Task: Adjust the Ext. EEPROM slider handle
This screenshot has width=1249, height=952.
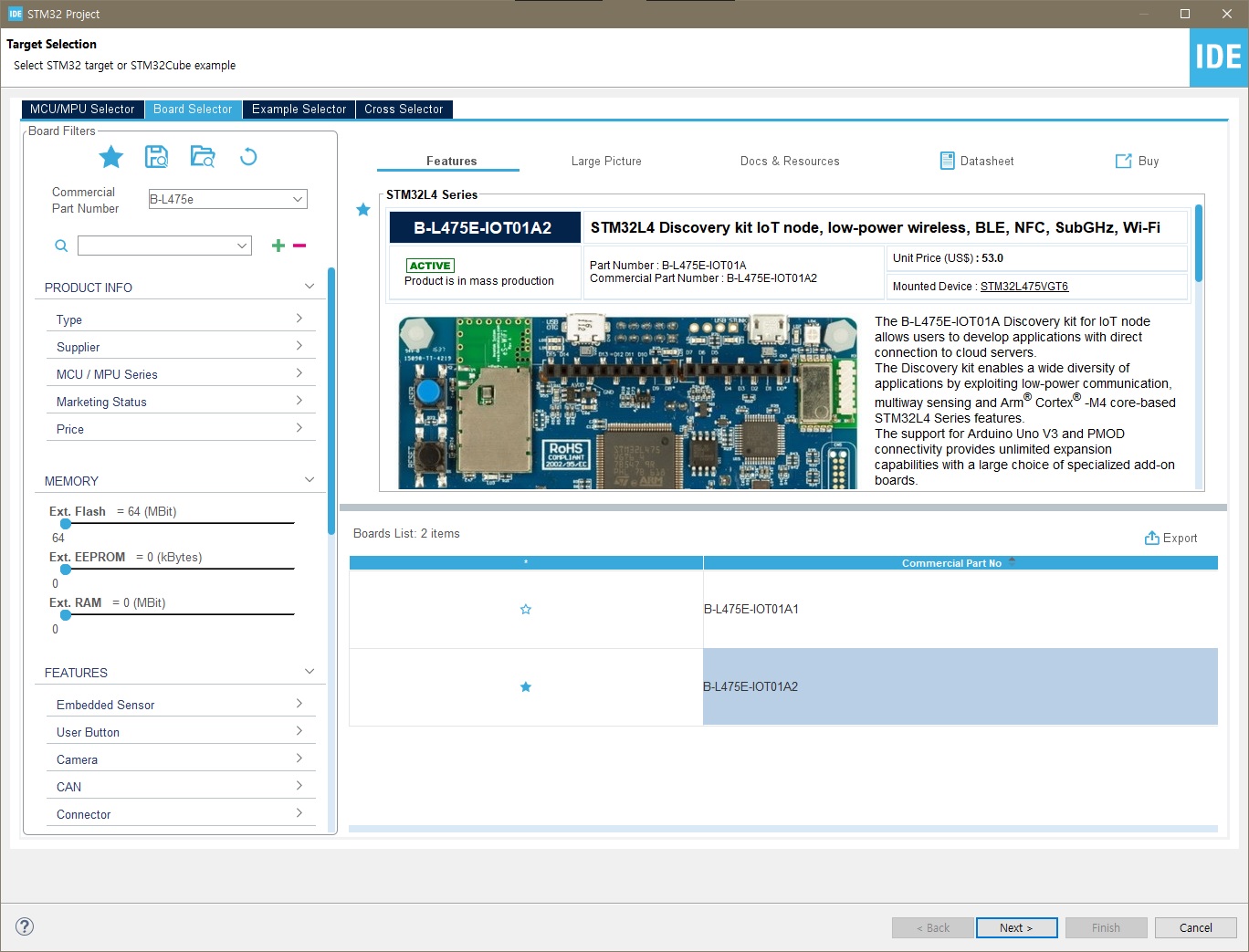Action: [66, 569]
